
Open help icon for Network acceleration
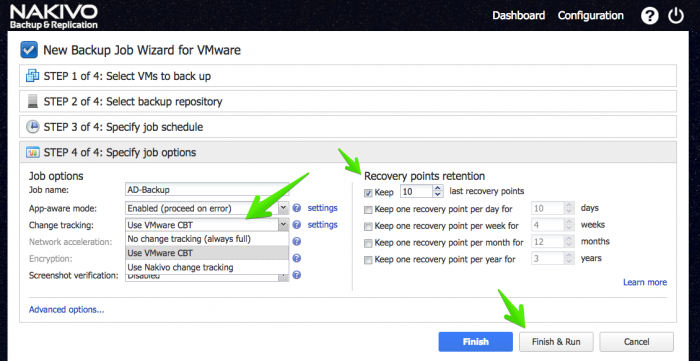coord(297,241)
